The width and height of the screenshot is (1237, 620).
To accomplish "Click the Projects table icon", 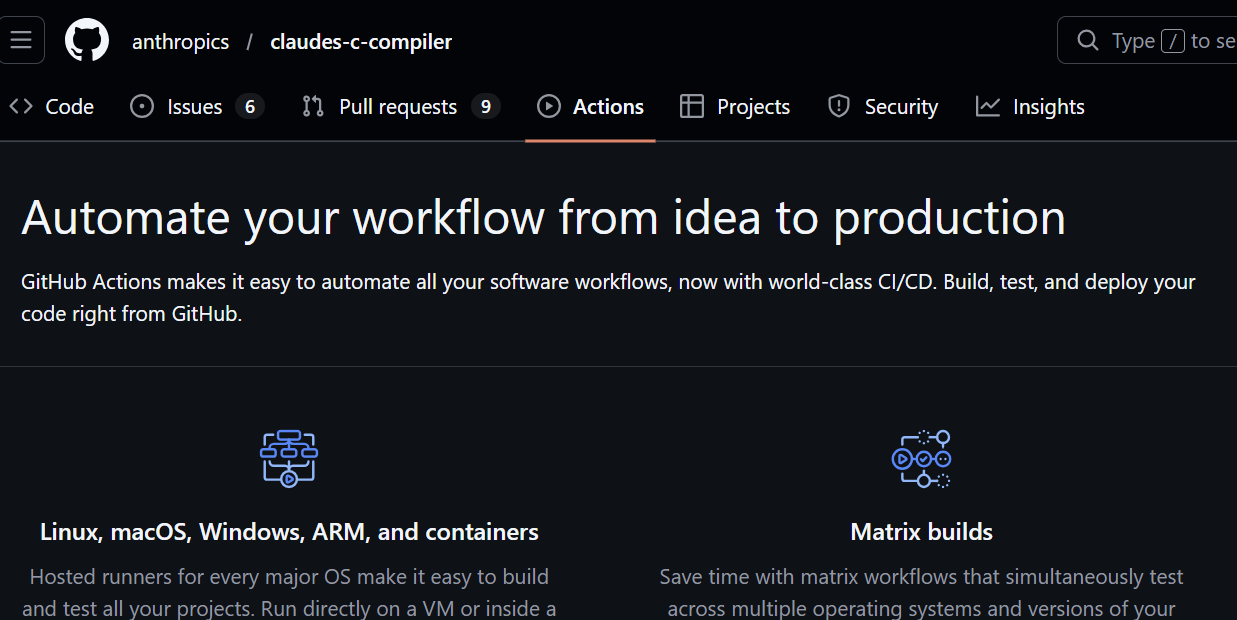I will click(x=691, y=107).
